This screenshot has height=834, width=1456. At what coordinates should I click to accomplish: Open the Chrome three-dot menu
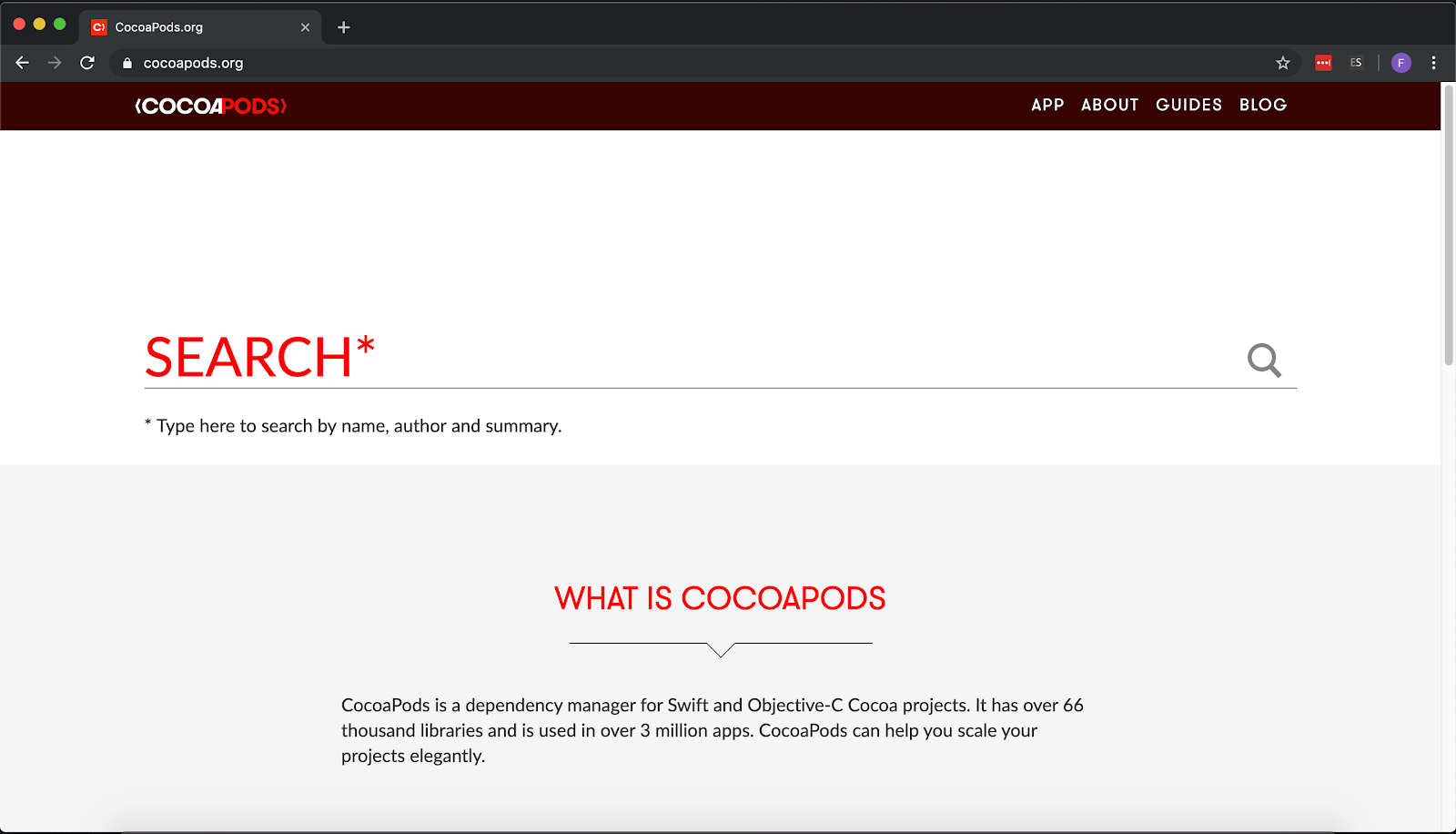click(1433, 63)
